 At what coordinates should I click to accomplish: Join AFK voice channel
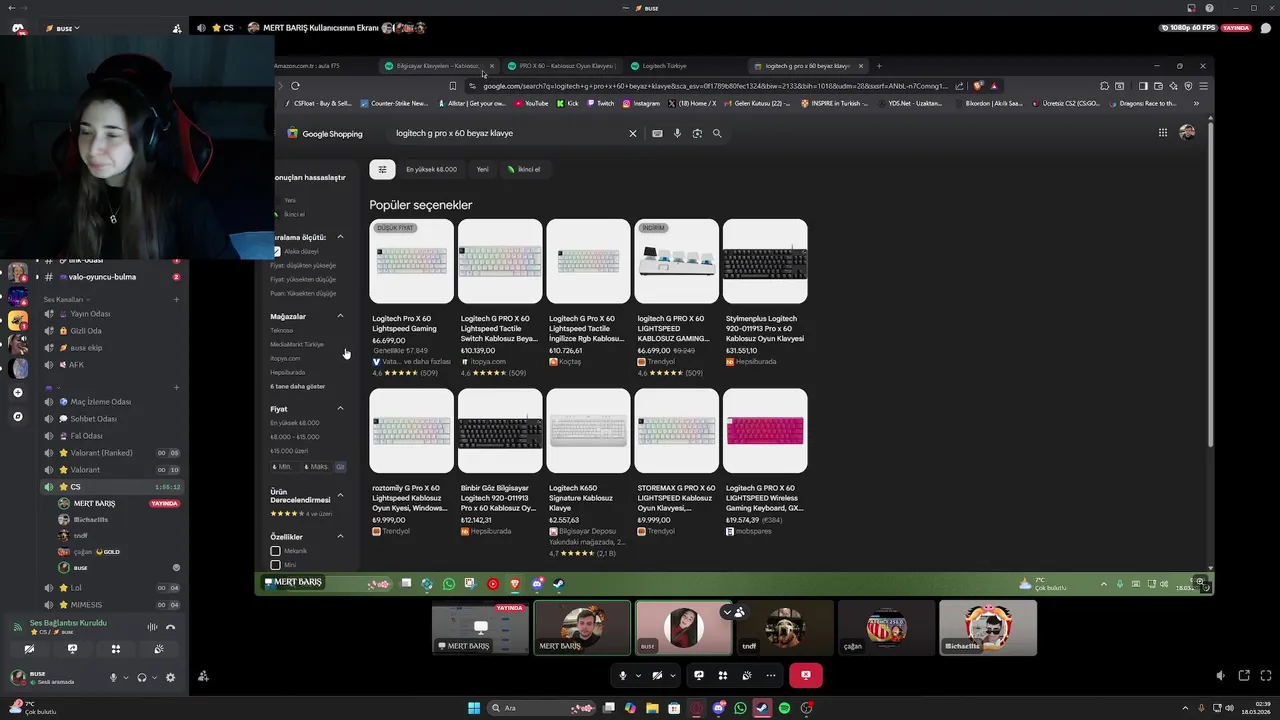[x=110, y=365]
